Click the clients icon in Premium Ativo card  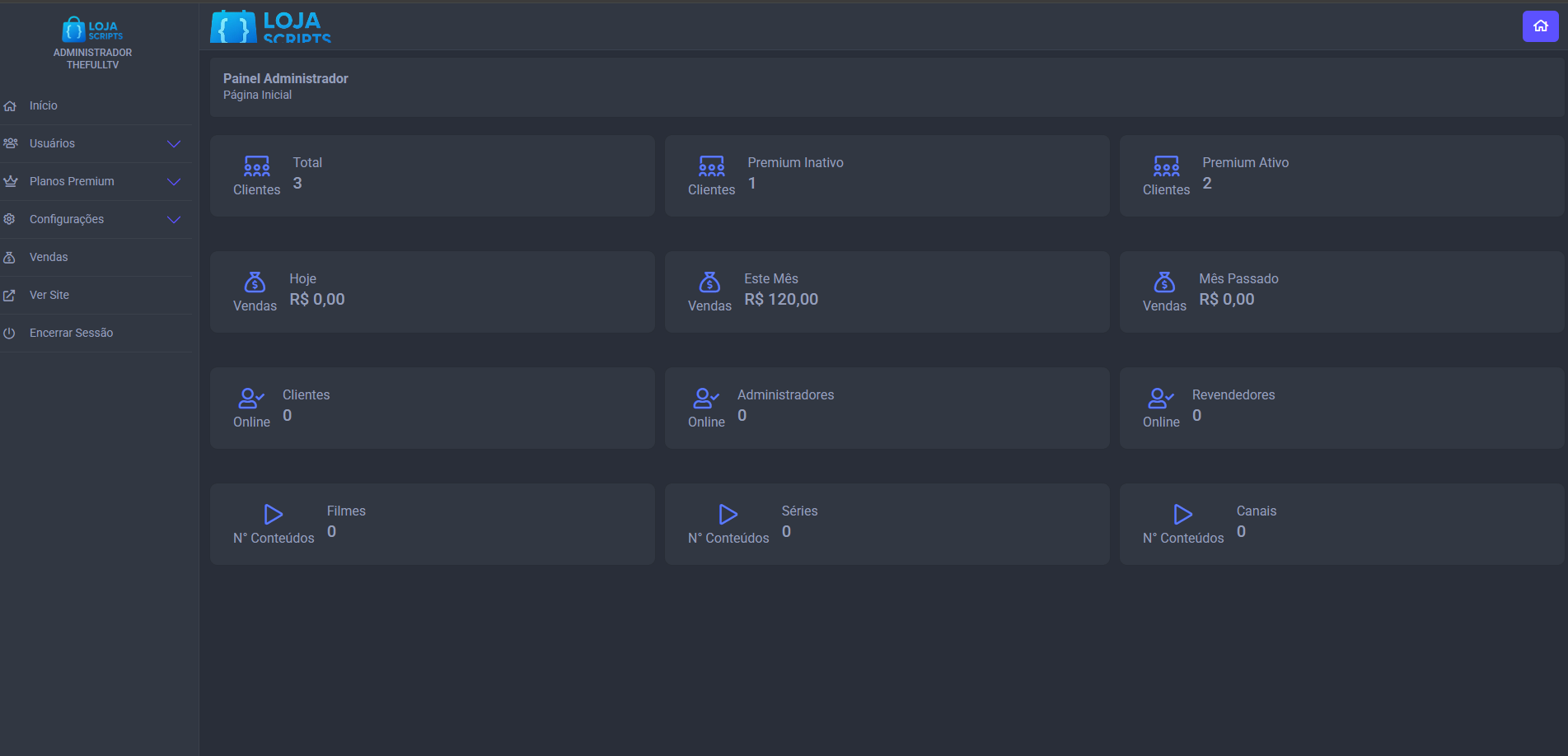click(1166, 166)
